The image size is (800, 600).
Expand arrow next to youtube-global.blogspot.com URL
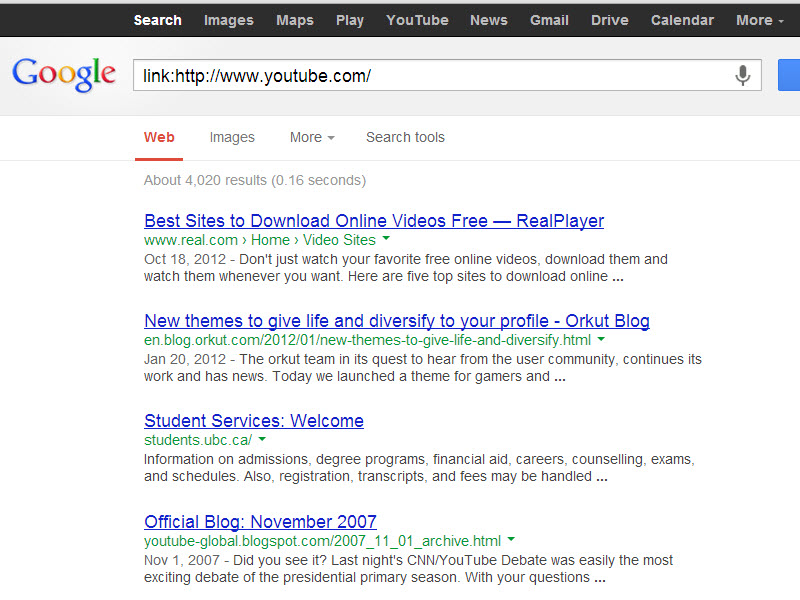pyautogui.click(x=511, y=539)
